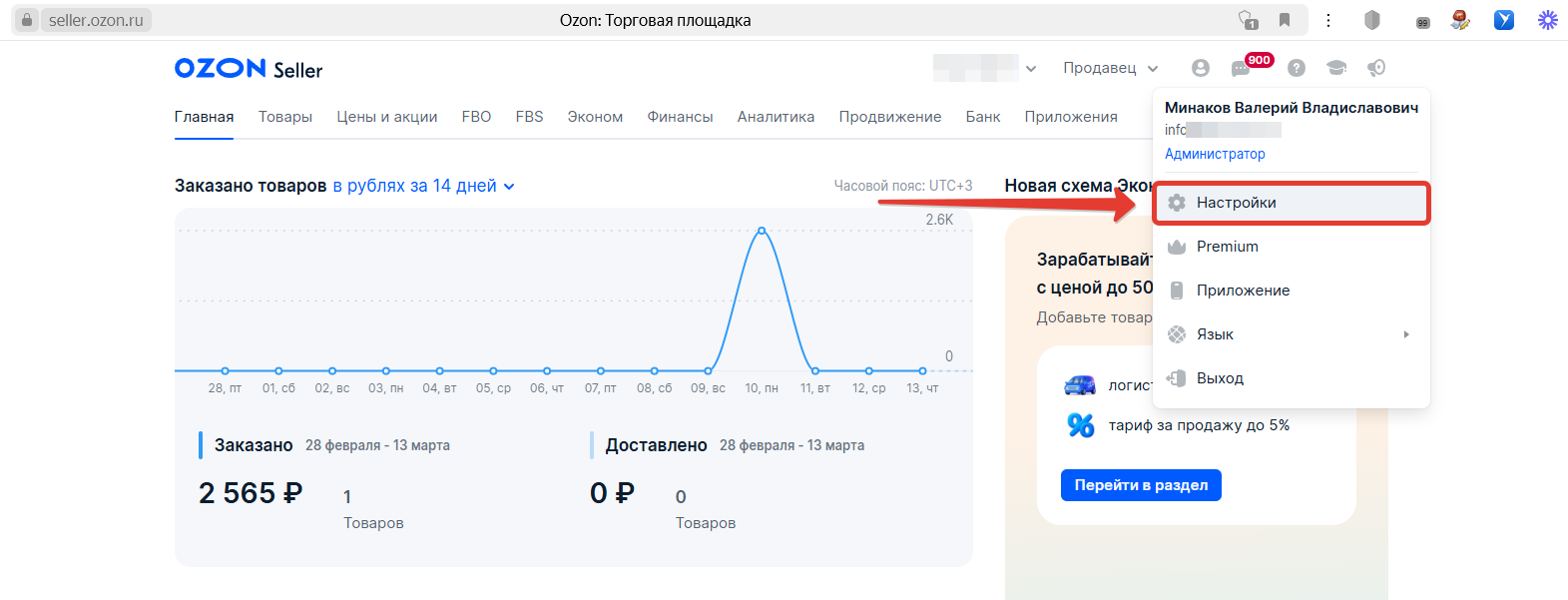Switch to the Товары tab
The height and width of the screenshot is (600, 1568).
pos(285,117)
